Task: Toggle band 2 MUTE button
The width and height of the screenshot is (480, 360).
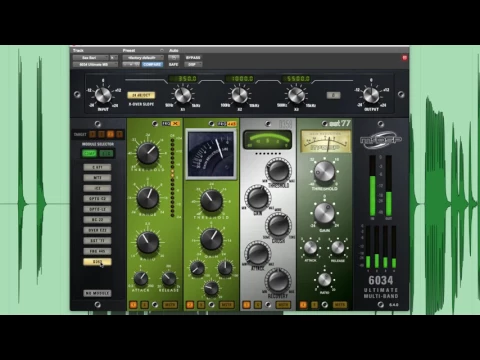Action: (x=227, y=305)
